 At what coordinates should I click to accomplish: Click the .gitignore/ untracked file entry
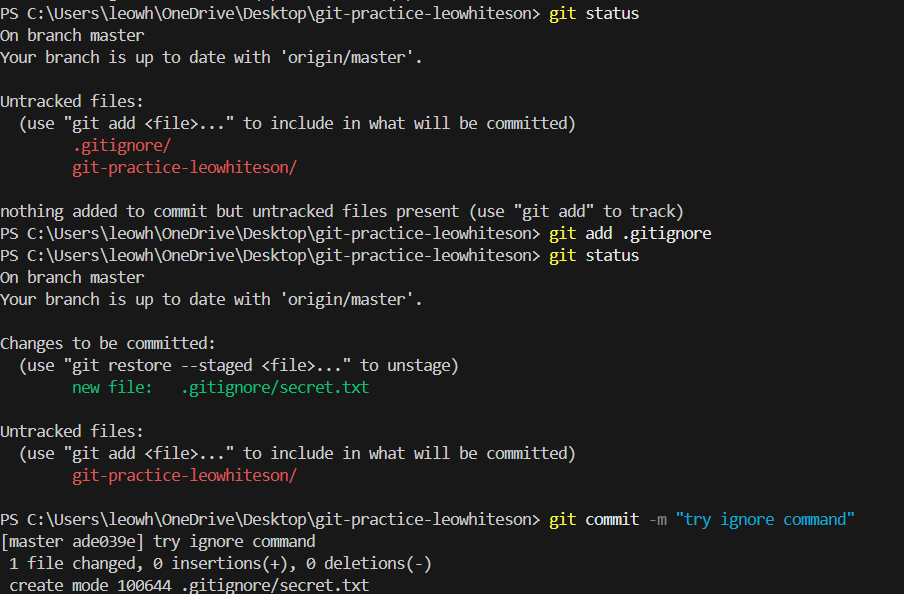(121, 145)
